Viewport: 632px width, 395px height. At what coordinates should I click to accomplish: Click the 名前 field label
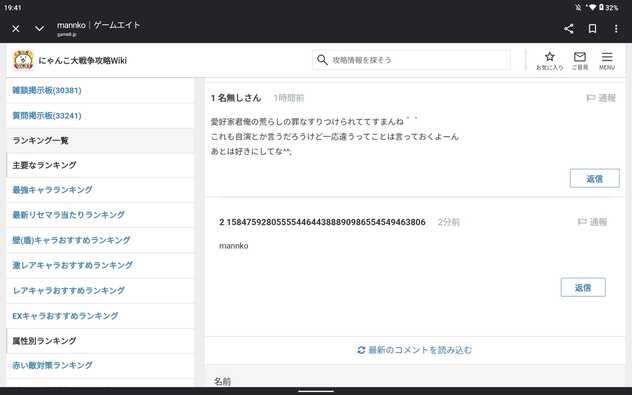(x=222, y=381)
